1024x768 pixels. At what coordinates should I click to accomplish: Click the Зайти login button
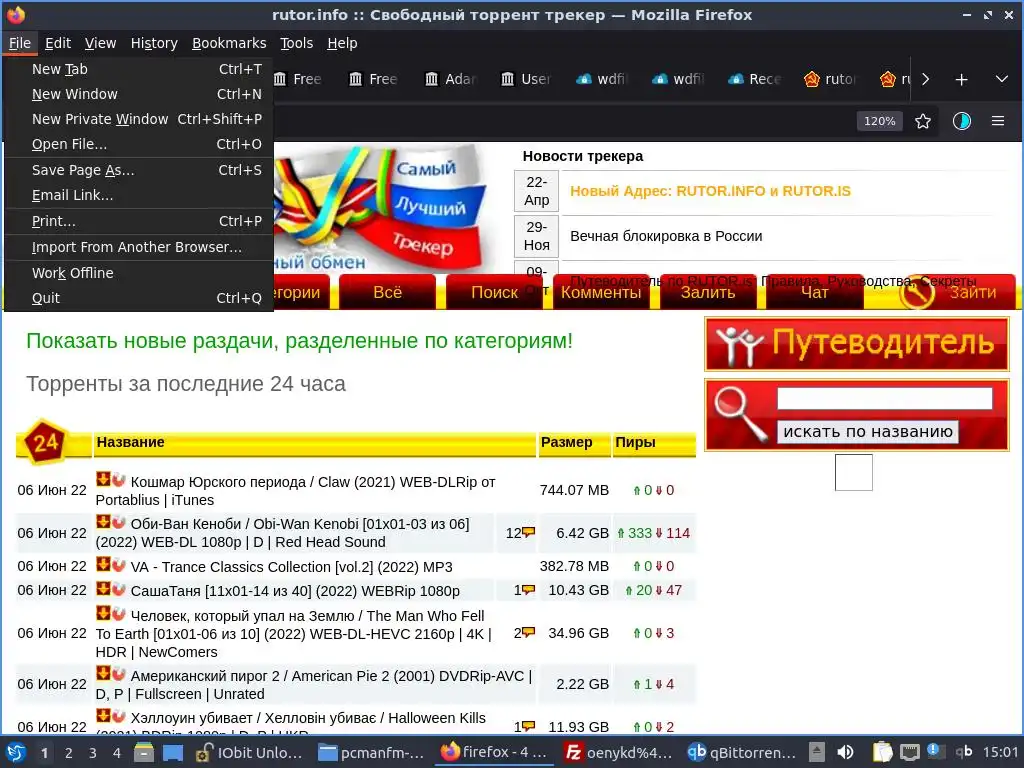point(956,292)
